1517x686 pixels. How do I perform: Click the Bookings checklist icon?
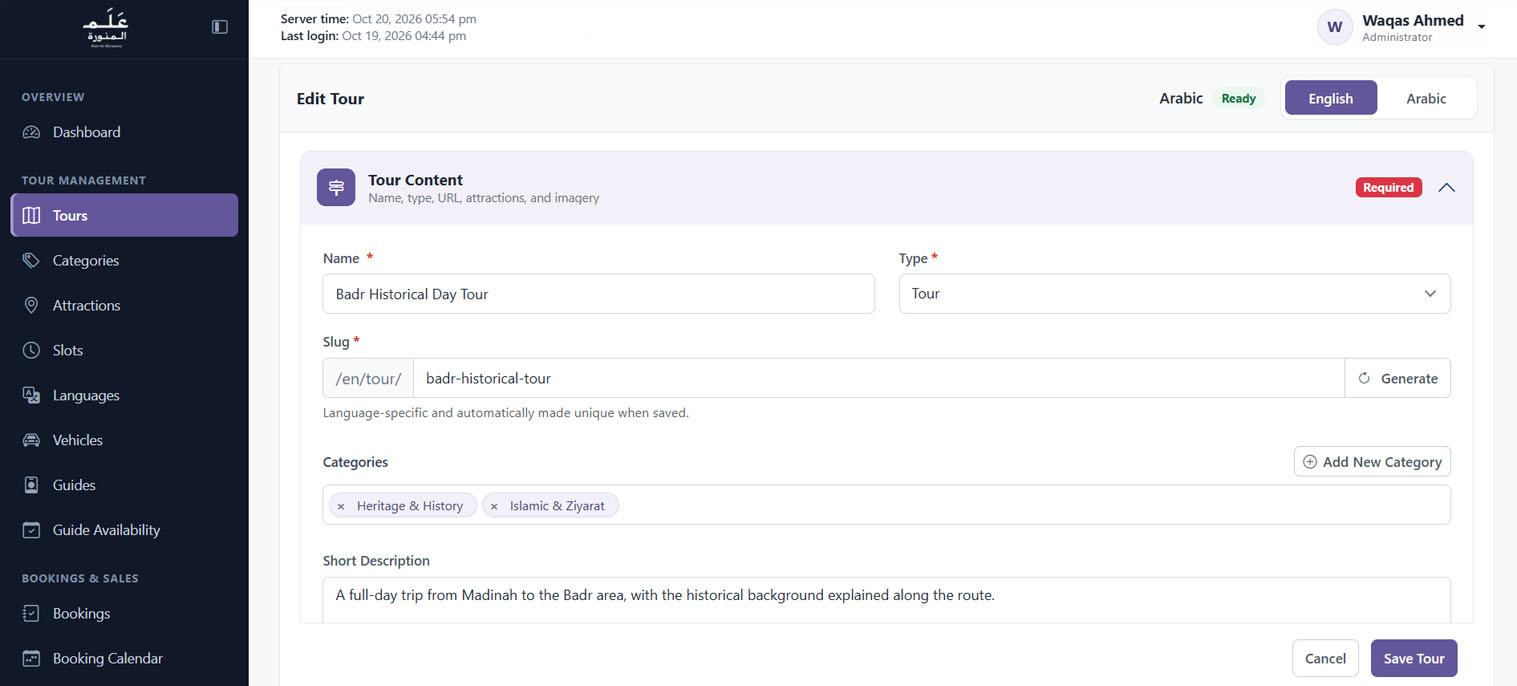31,613
